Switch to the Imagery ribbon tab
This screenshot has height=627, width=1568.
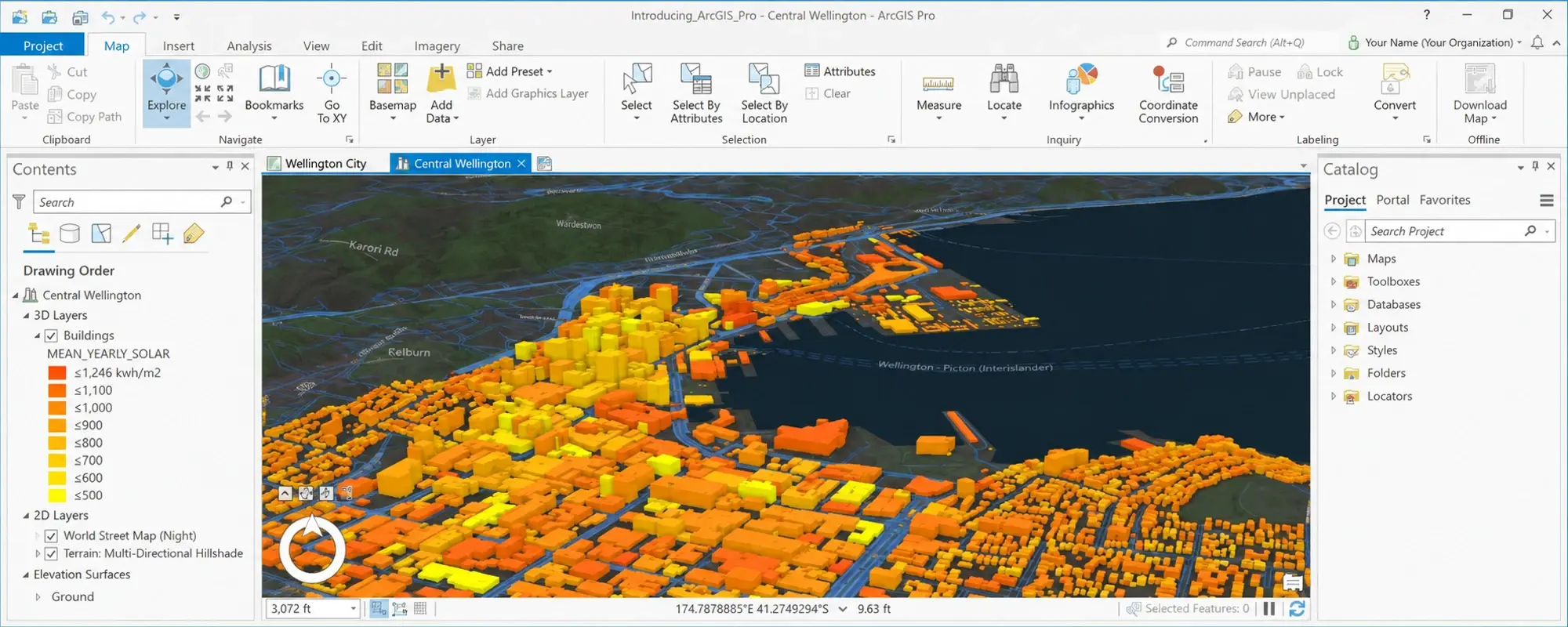pos(437,45)
